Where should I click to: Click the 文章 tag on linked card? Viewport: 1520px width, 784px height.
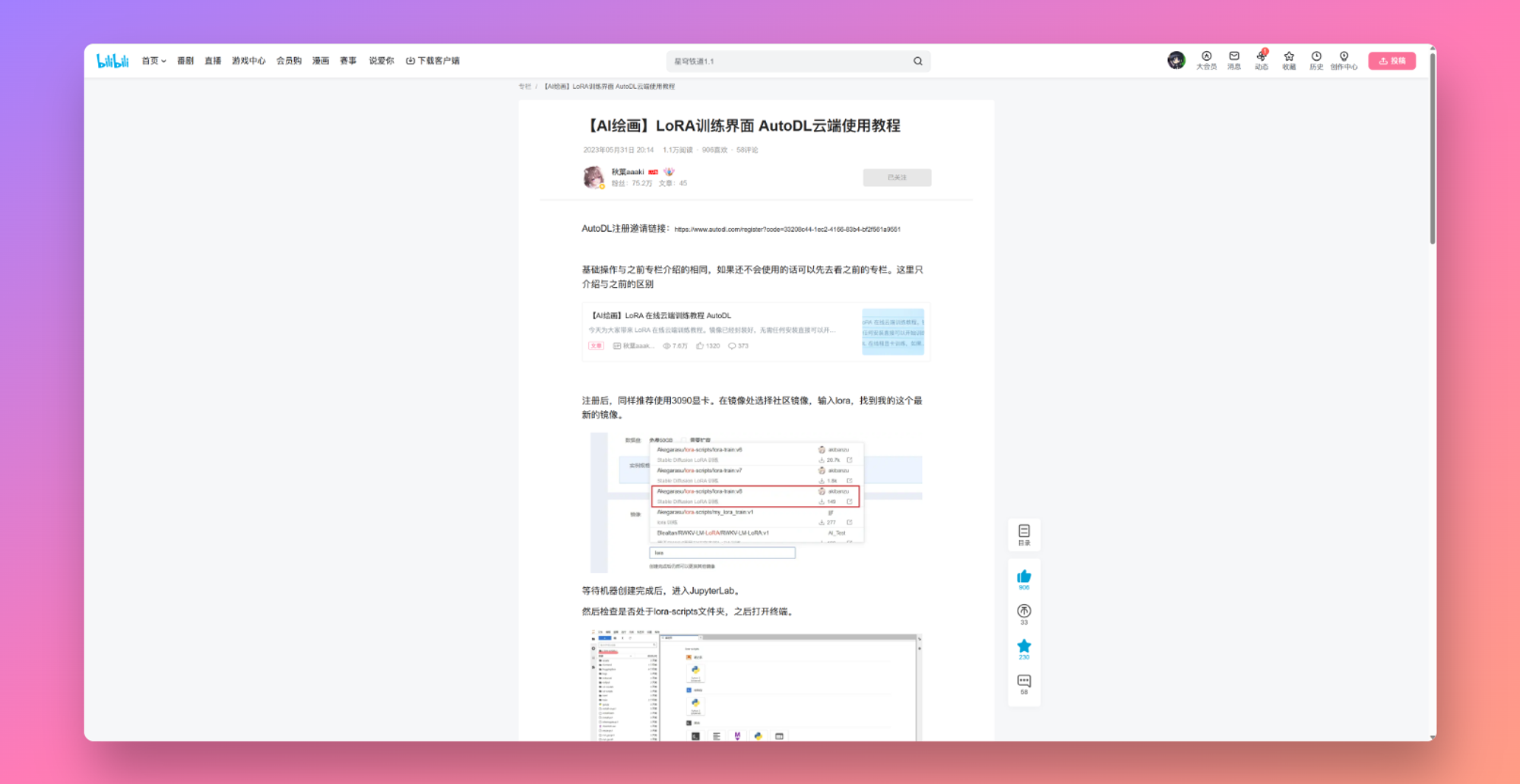click(x=596, y=346)
